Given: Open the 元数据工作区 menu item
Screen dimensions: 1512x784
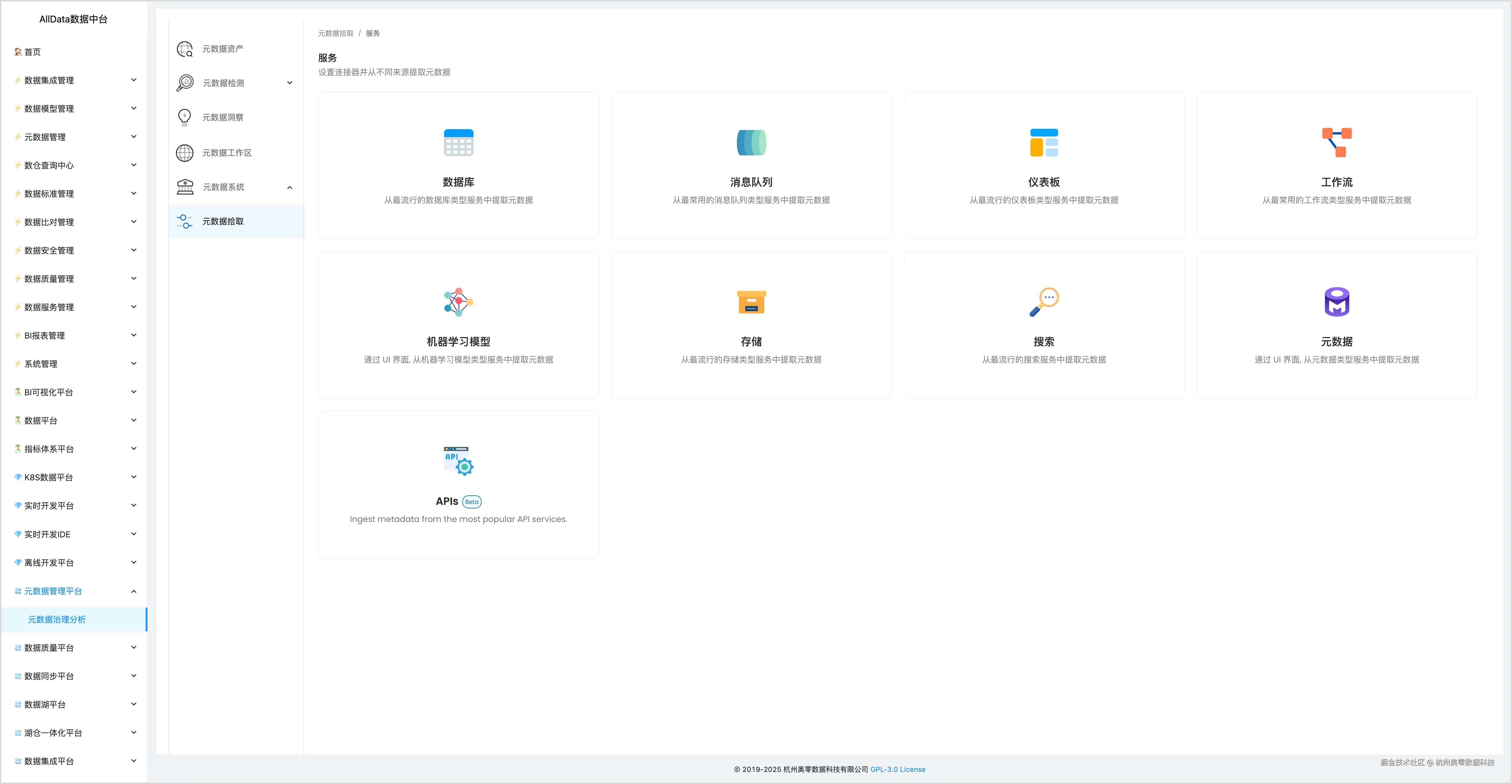Looking at the screenshot, I should pyautogui.click(x=227, y=152).
